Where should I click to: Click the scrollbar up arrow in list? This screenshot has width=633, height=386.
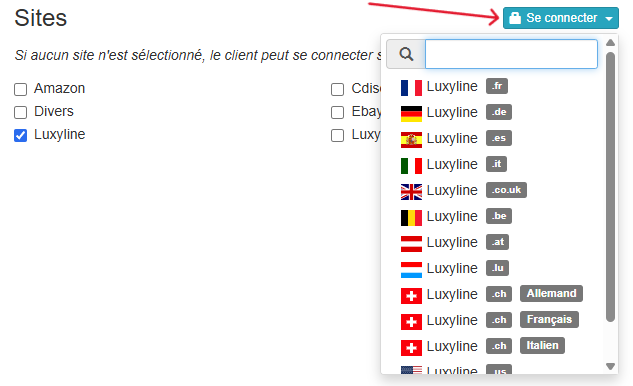(610, 42)
